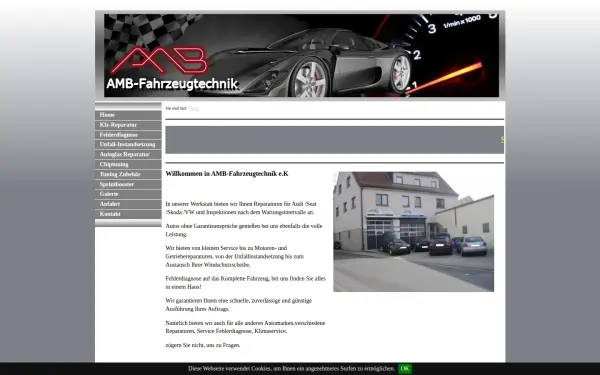Open the Home menu item

coord(128,115)
